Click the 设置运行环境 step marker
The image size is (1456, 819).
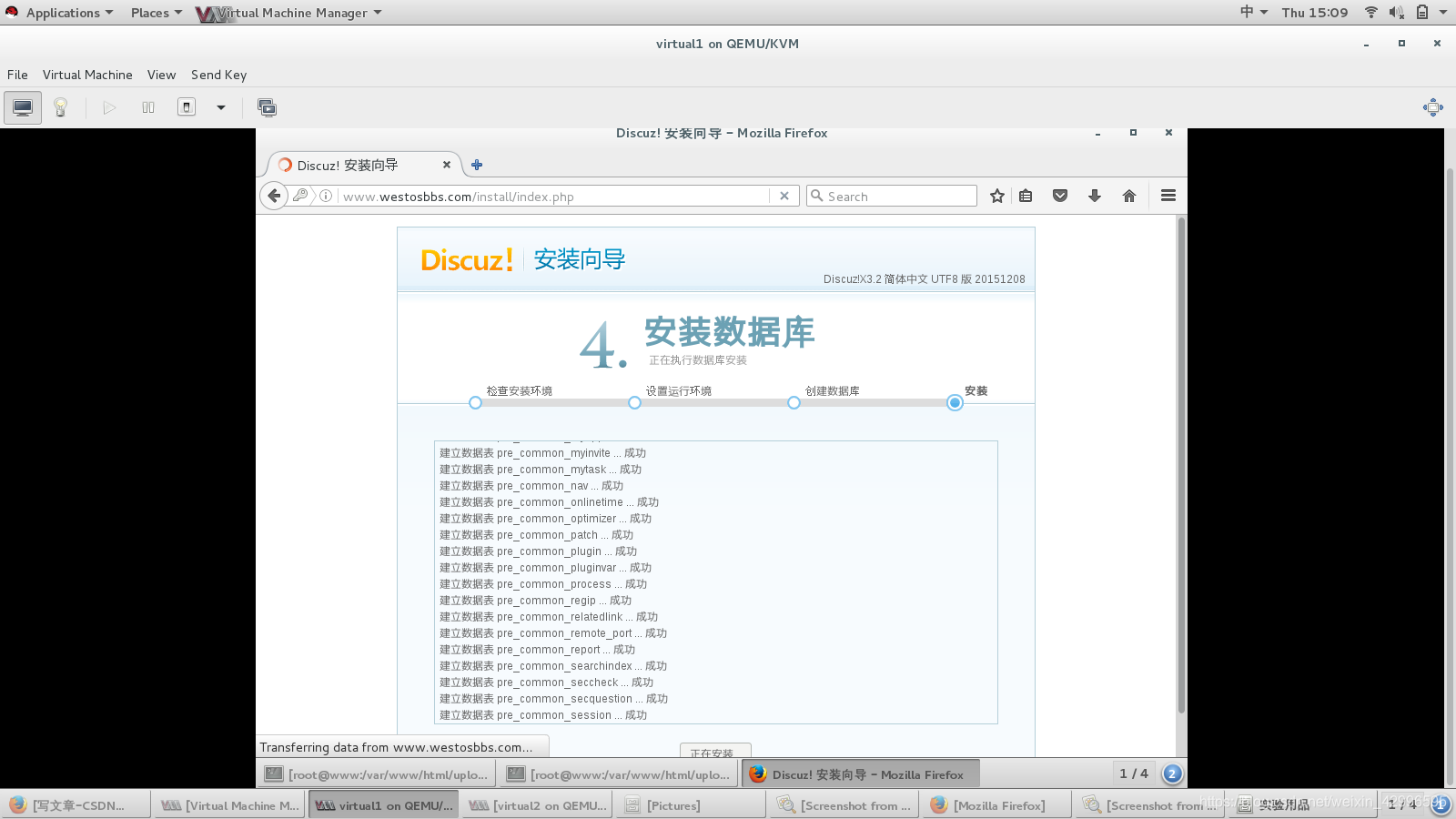coord(634,402)
